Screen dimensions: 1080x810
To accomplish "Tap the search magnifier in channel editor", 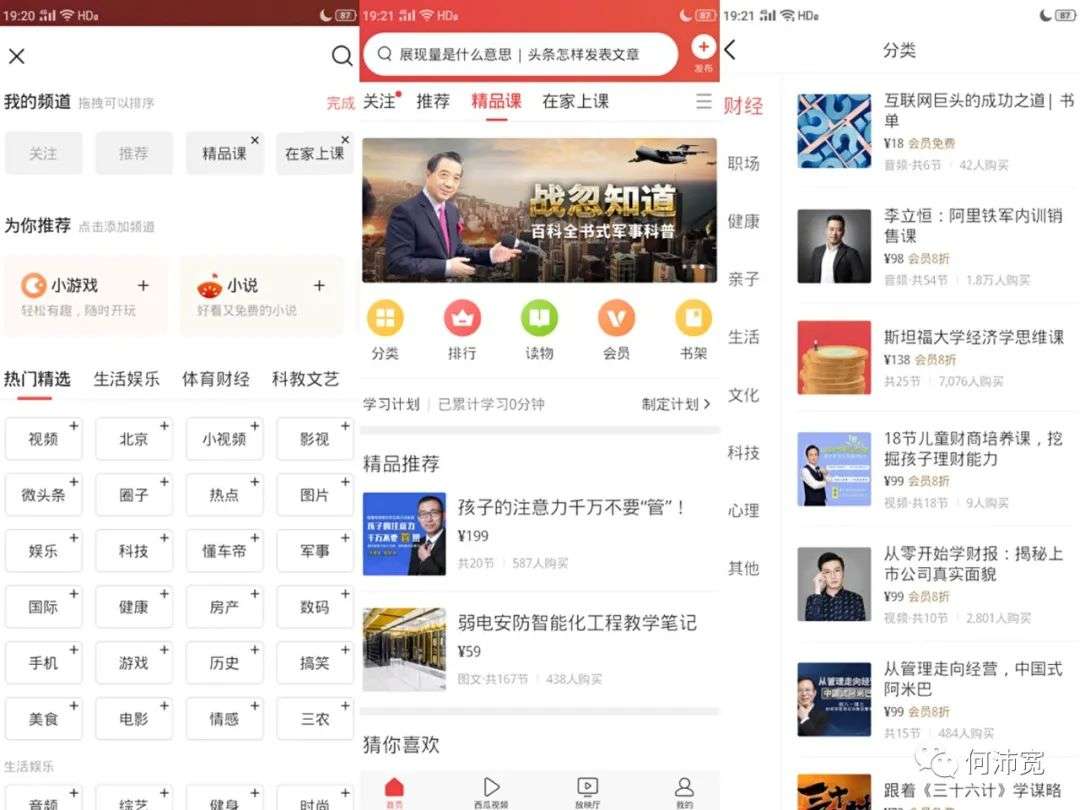I will click(342, 56).
